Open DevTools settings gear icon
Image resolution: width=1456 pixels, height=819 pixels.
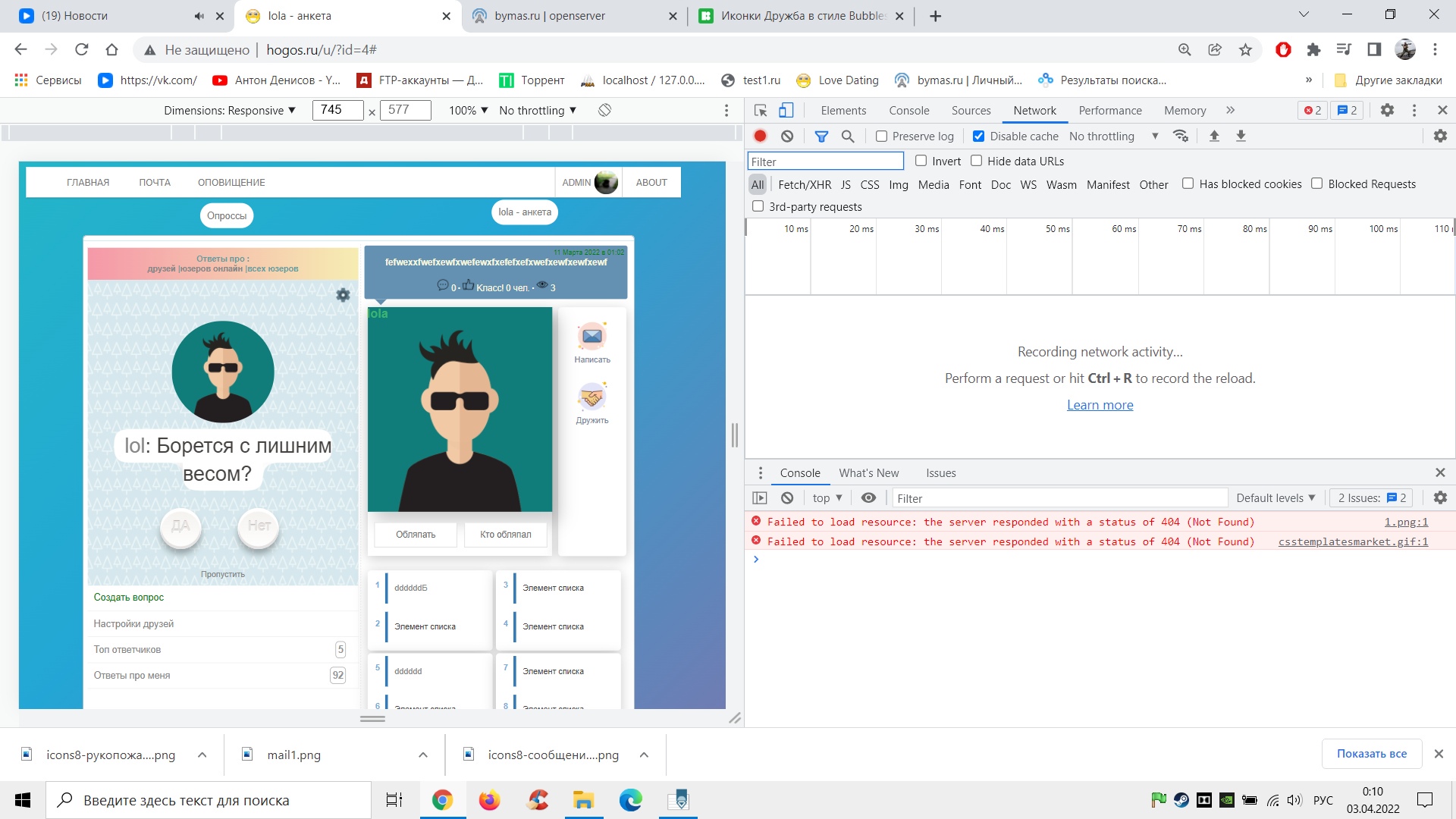coord(1387,111)
